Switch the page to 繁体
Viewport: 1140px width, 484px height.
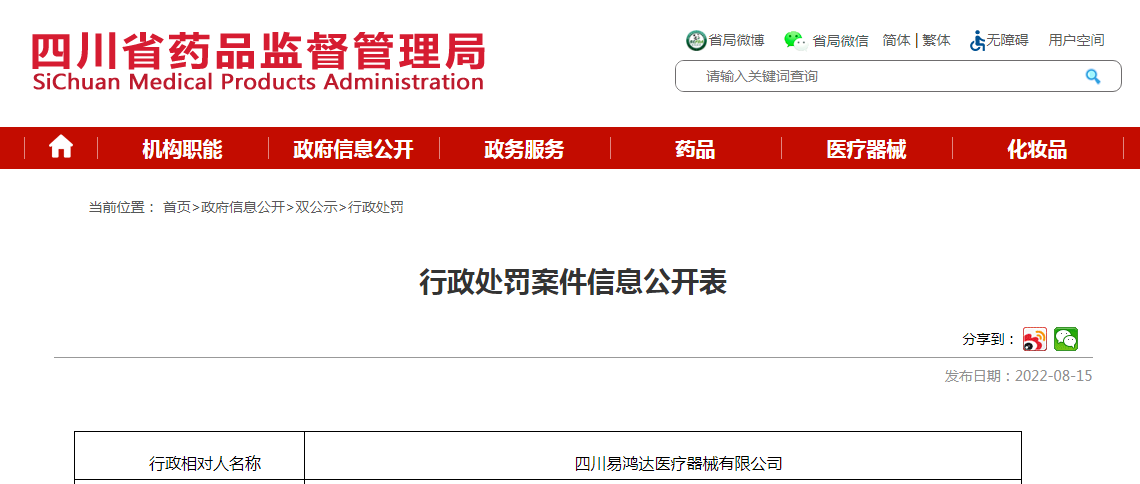(936, 41)
